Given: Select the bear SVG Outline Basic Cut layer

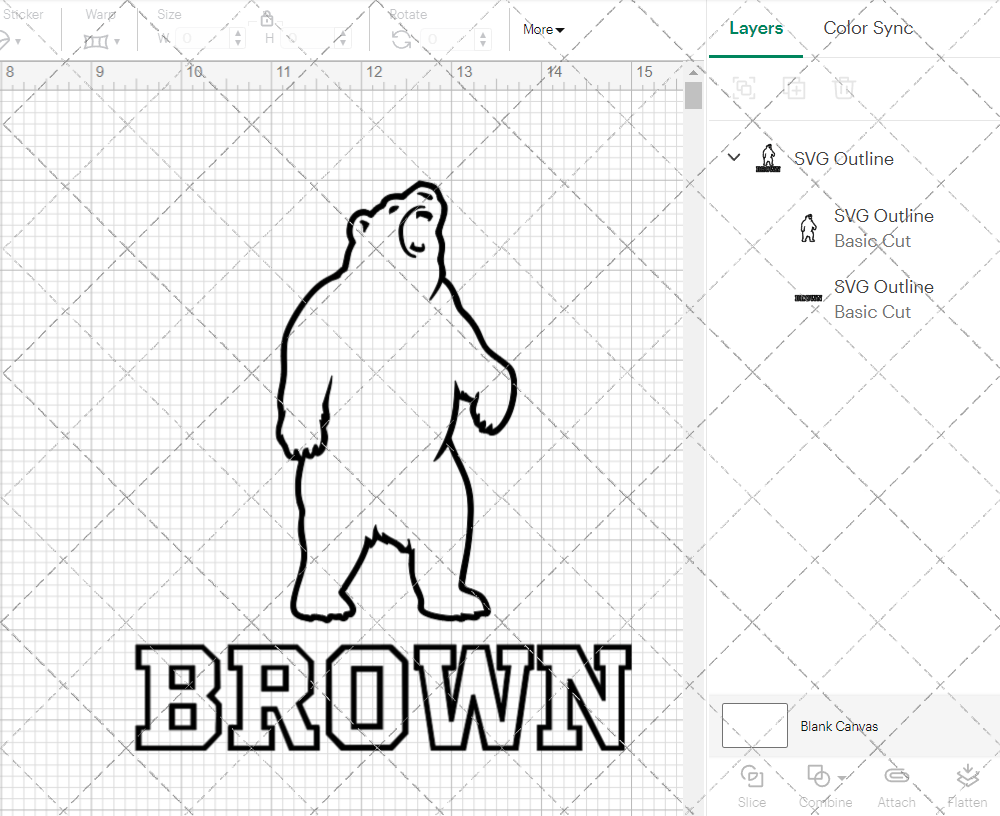Looking at the screenshot, I should (883, 227).
